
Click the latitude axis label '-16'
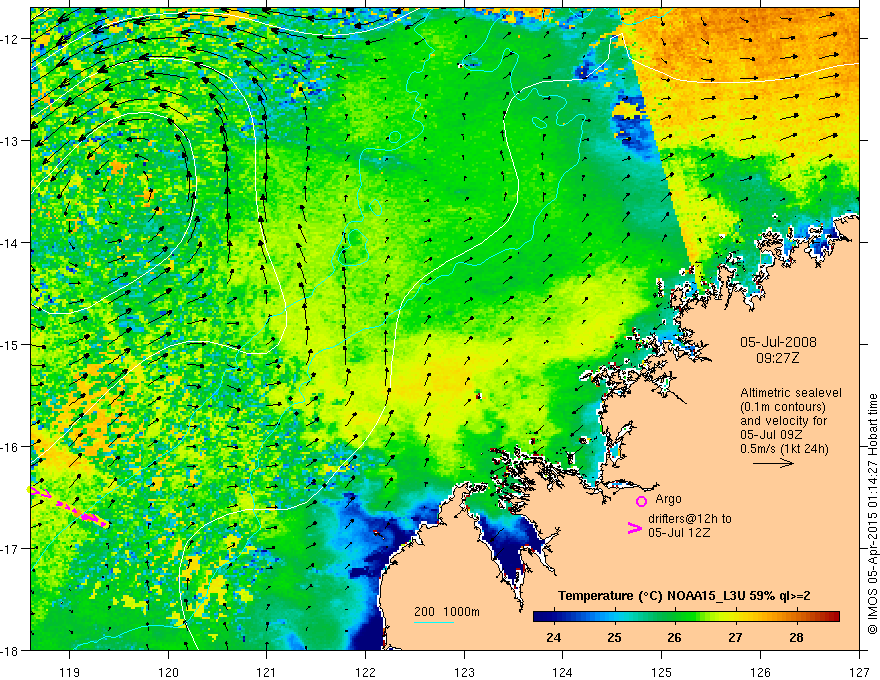click(x=11, y=447)
